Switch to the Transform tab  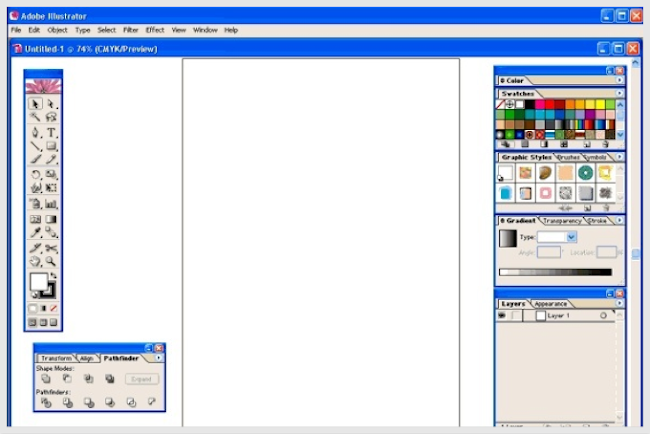[x=56, y=358]
